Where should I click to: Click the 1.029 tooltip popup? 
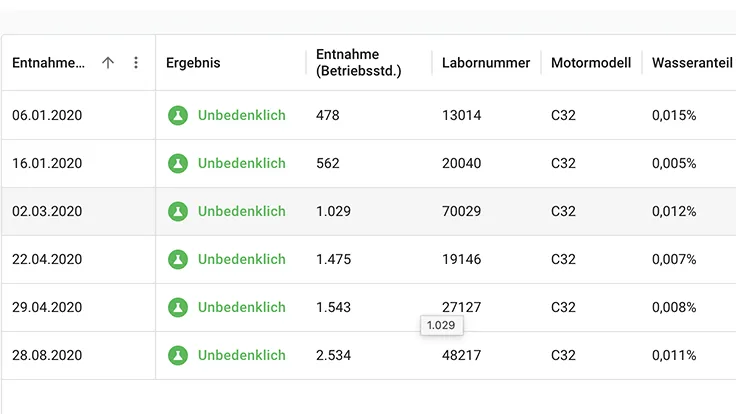click(442, 325)
